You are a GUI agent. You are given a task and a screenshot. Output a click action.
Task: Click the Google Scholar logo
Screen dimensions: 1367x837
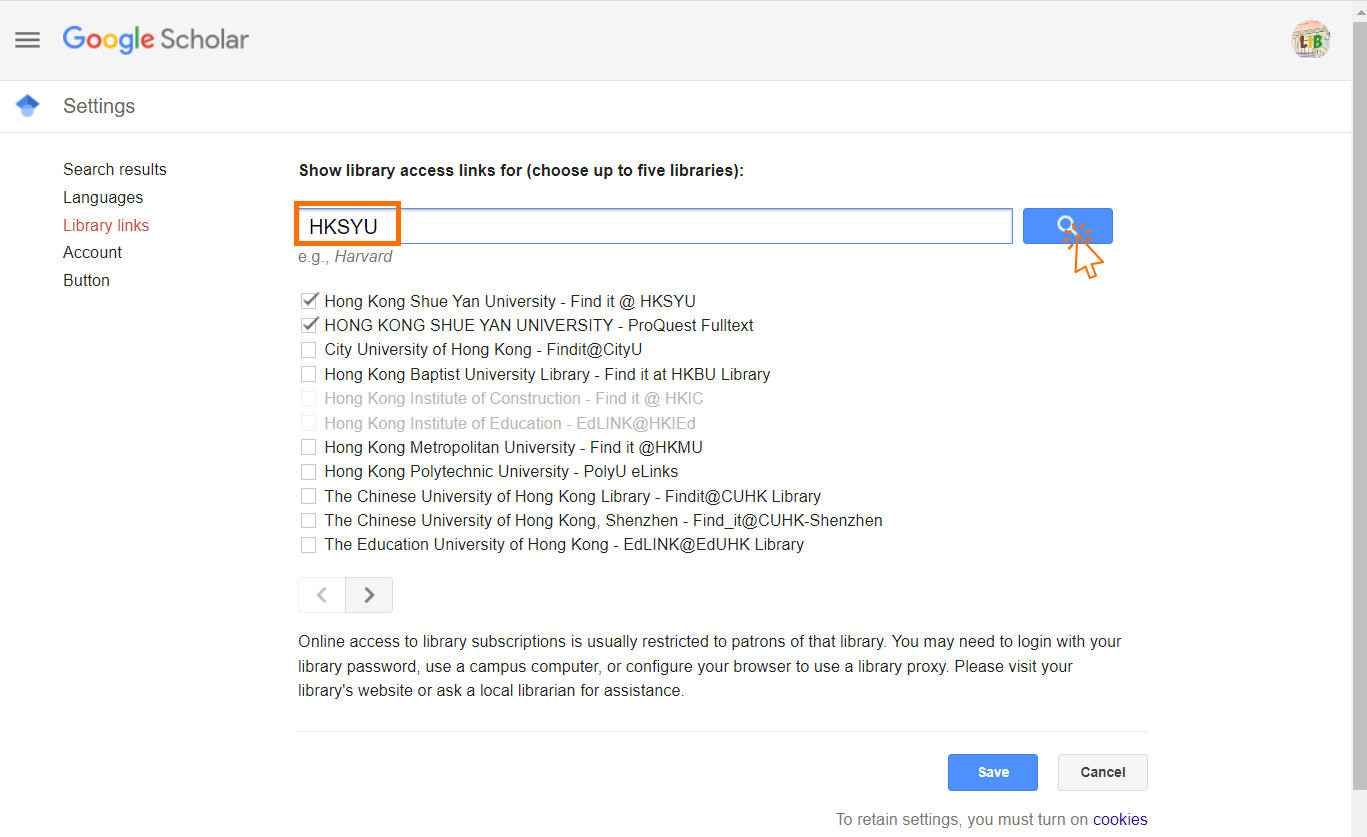point(156,40)
